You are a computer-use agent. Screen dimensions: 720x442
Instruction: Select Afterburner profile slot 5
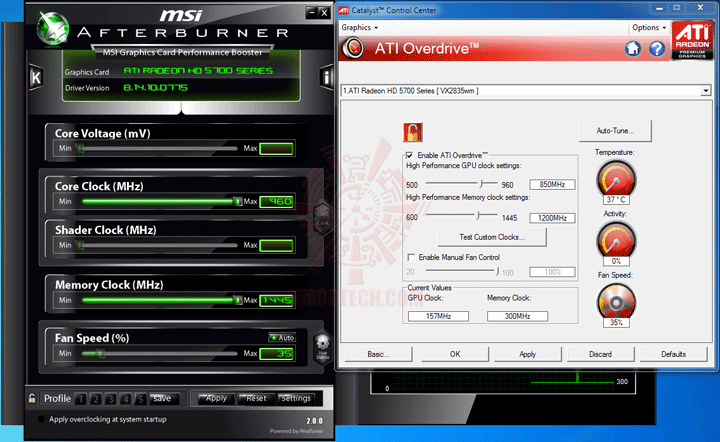click(140, 398)
